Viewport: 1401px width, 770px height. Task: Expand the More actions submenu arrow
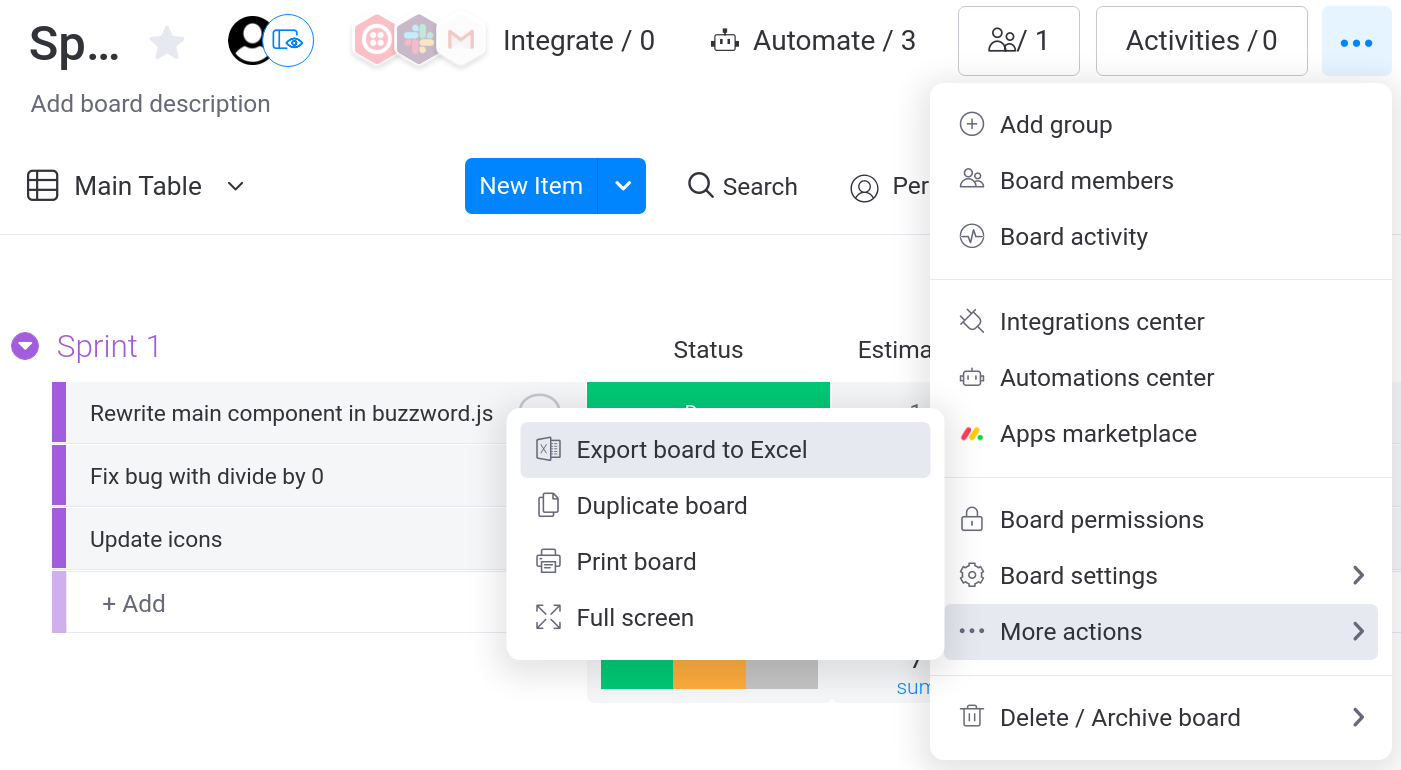1358,631
